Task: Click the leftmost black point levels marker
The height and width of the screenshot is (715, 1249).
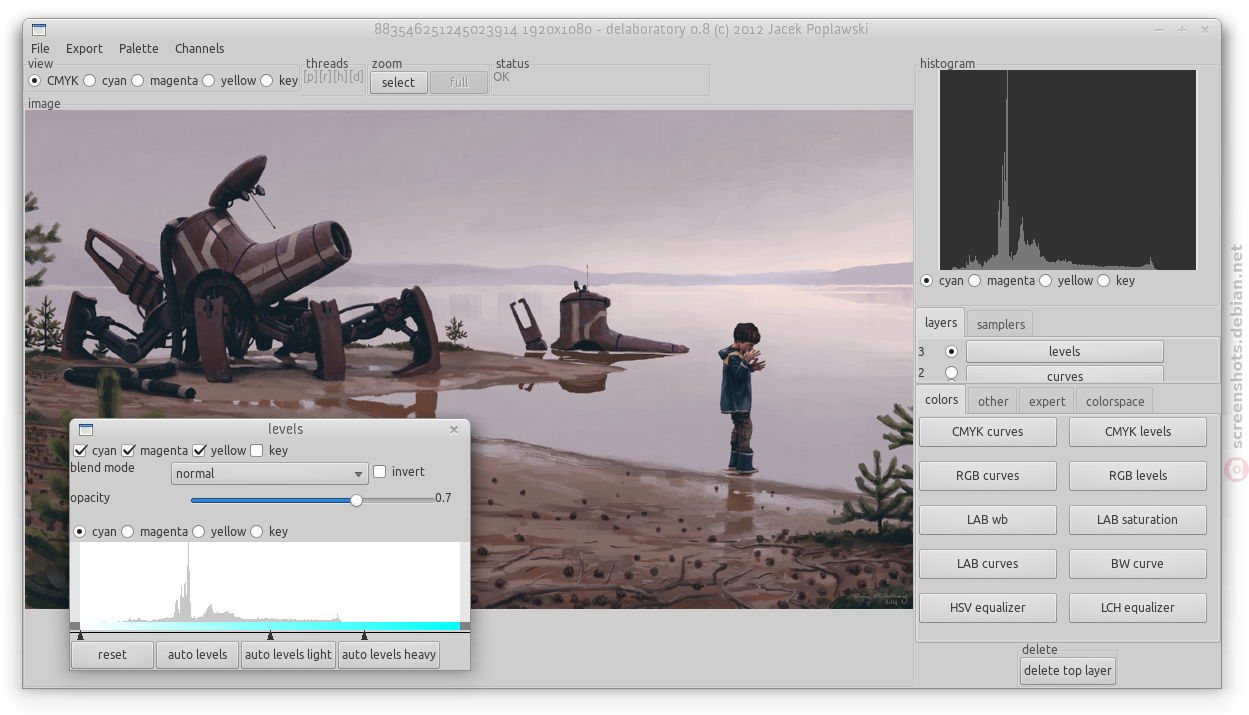Action: [81, 635]
